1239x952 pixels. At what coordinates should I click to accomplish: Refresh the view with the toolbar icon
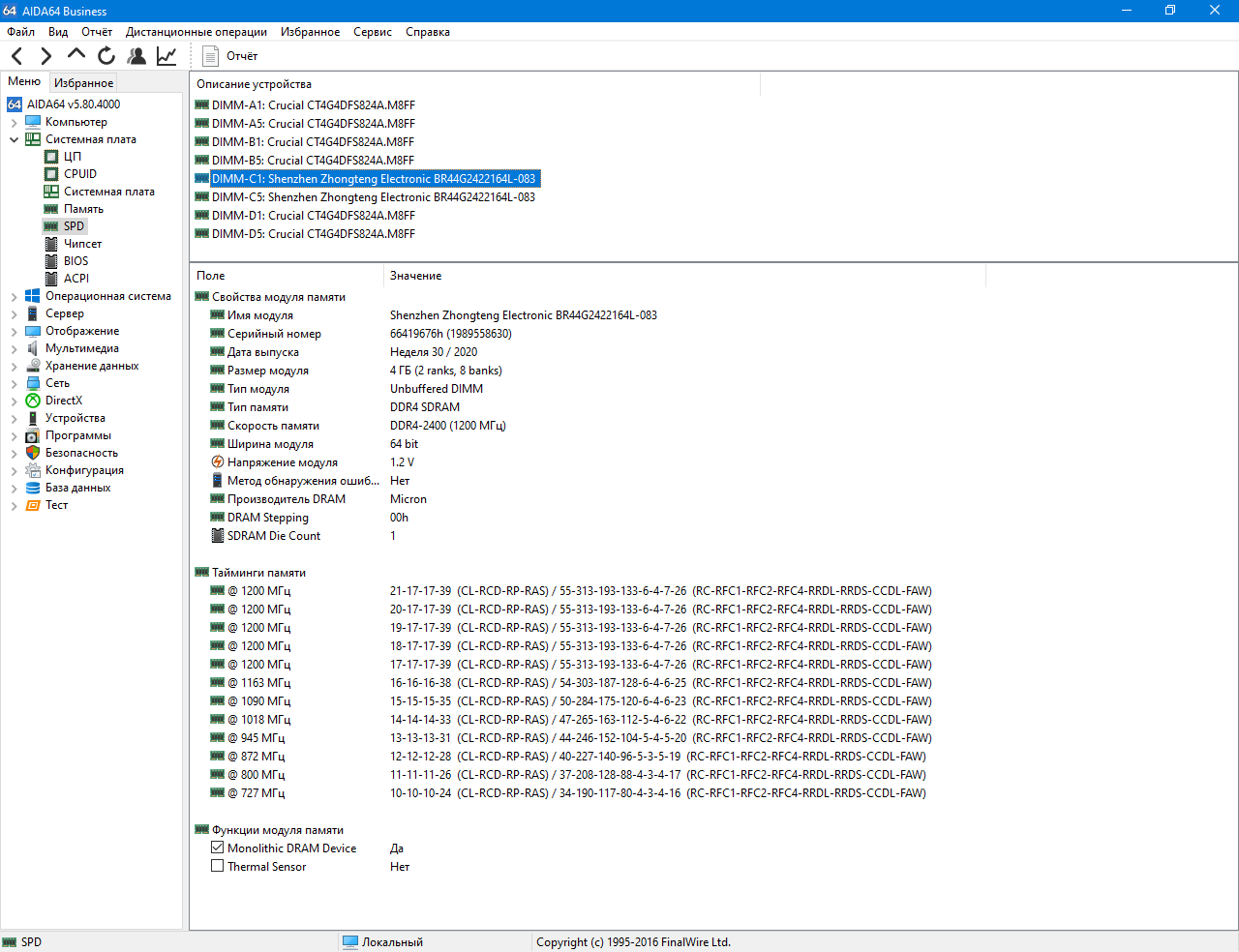pyautogui.click(x=106, y=56)
